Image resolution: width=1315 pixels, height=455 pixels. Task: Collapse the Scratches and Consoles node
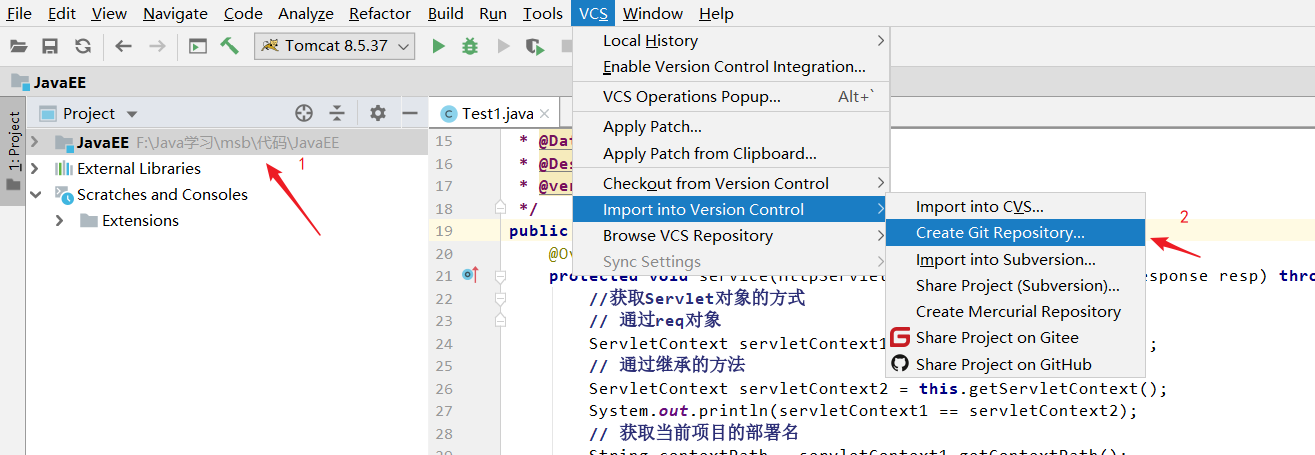[x=35, y=194]
